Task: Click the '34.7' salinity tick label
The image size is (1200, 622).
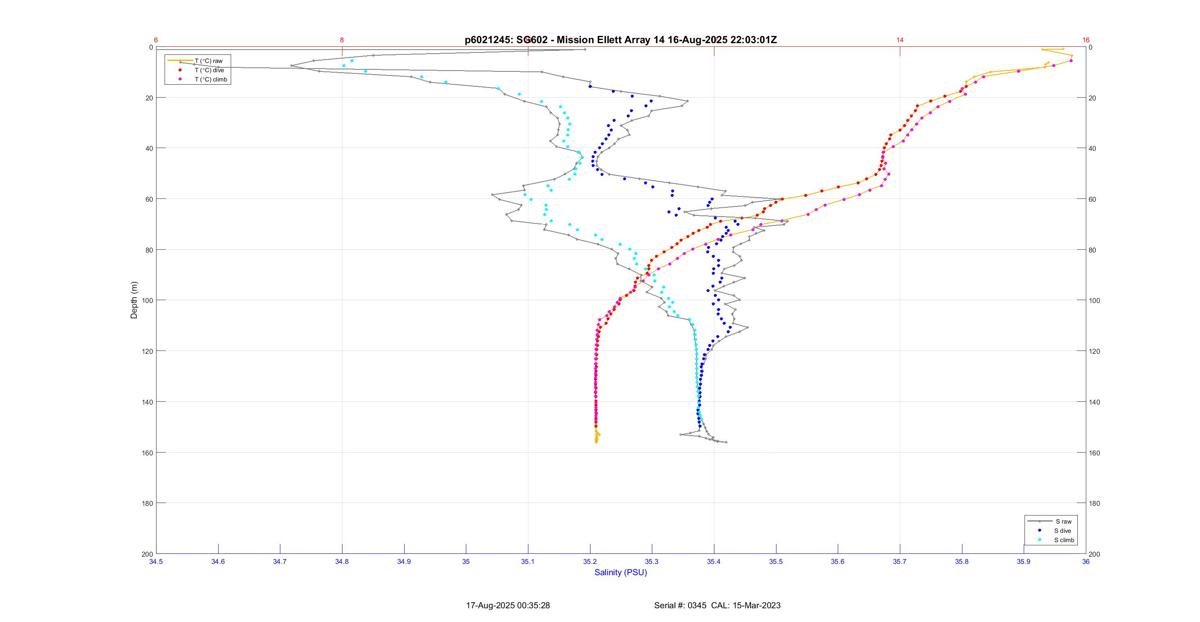Action: point(280,562)
